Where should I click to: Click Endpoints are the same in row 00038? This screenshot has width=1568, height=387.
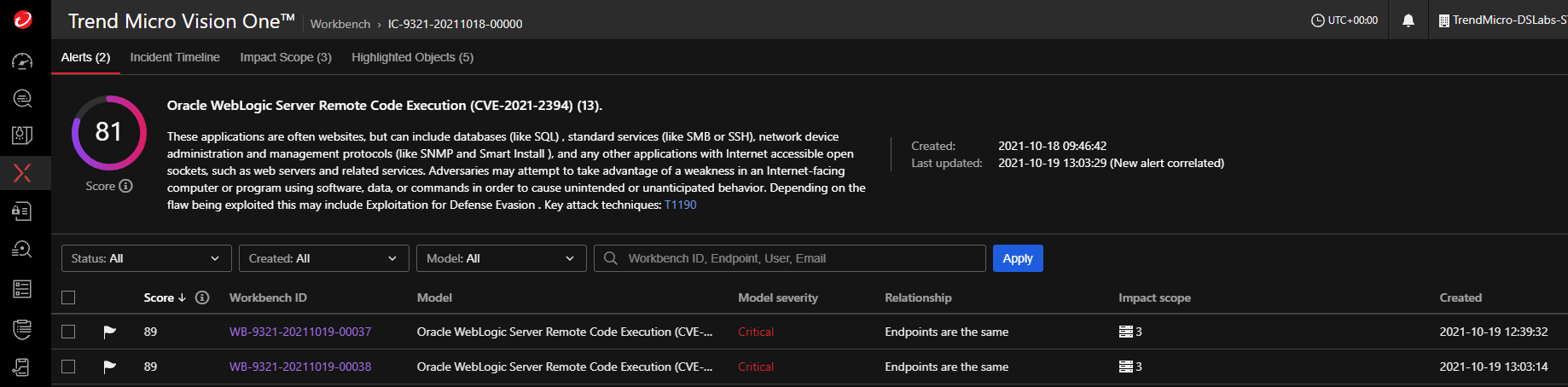[x=946, y=367]
